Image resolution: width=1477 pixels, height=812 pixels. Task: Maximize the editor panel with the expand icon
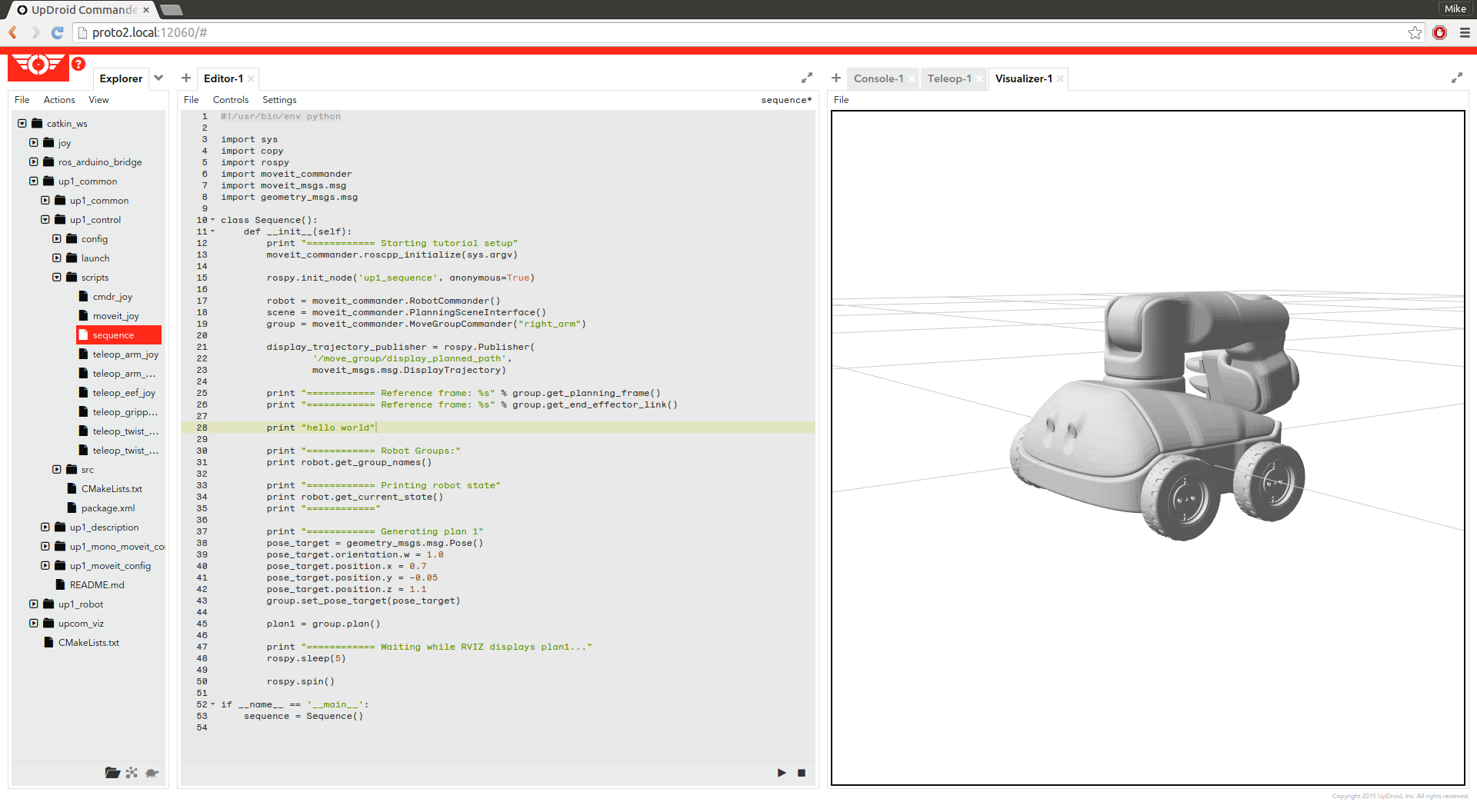[x=806, y=78]
